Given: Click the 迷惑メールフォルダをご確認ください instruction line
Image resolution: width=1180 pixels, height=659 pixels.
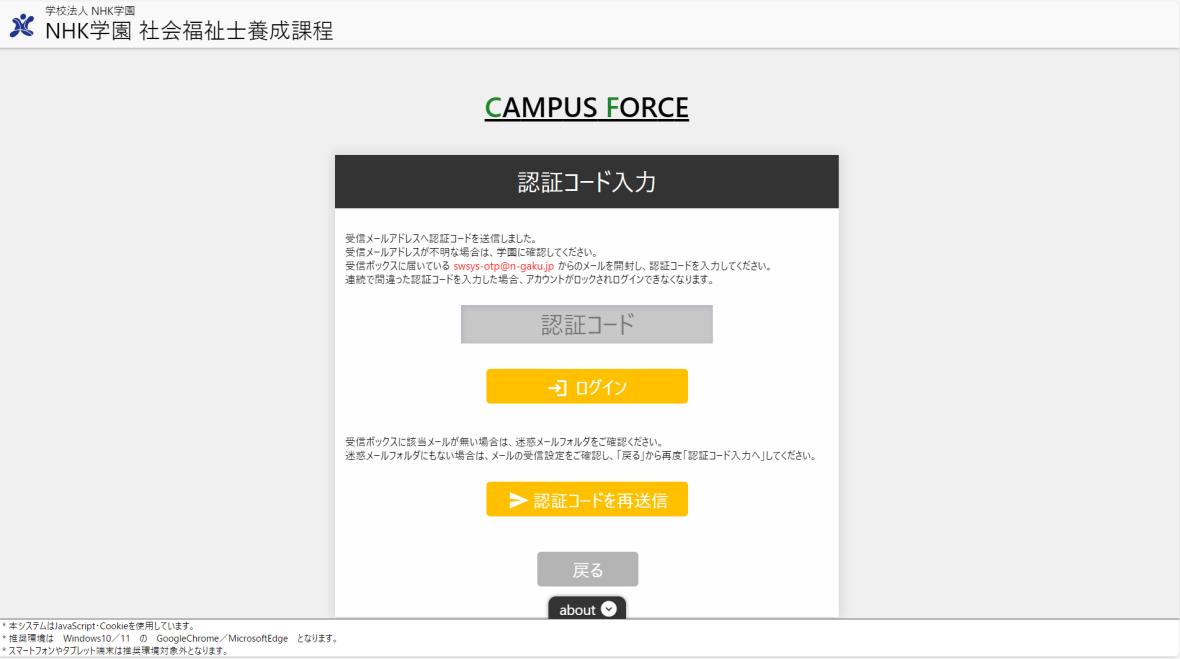Looking at the screenshot, I should 503,442.
